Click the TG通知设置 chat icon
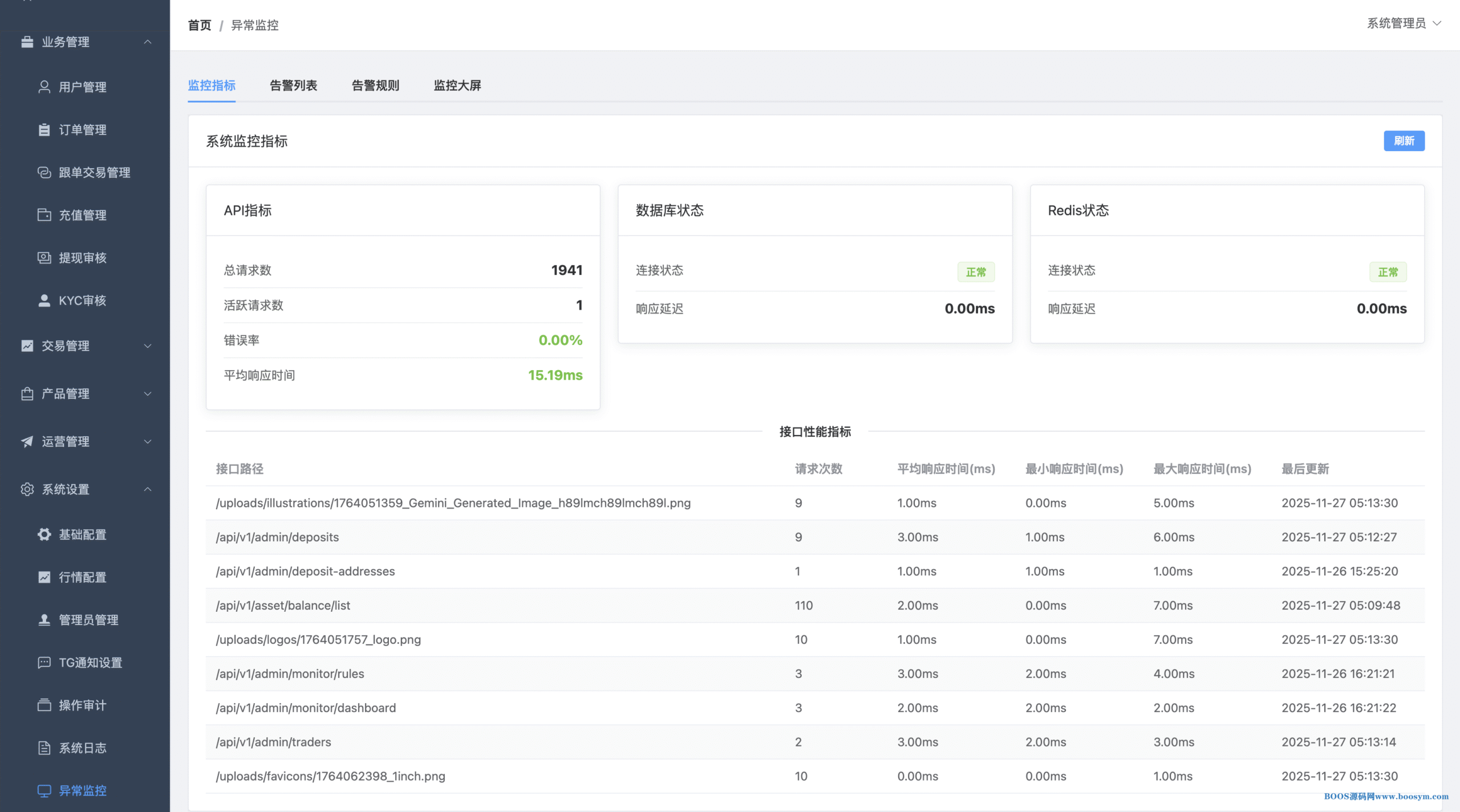1460x812 pixels. click(44, 663)
